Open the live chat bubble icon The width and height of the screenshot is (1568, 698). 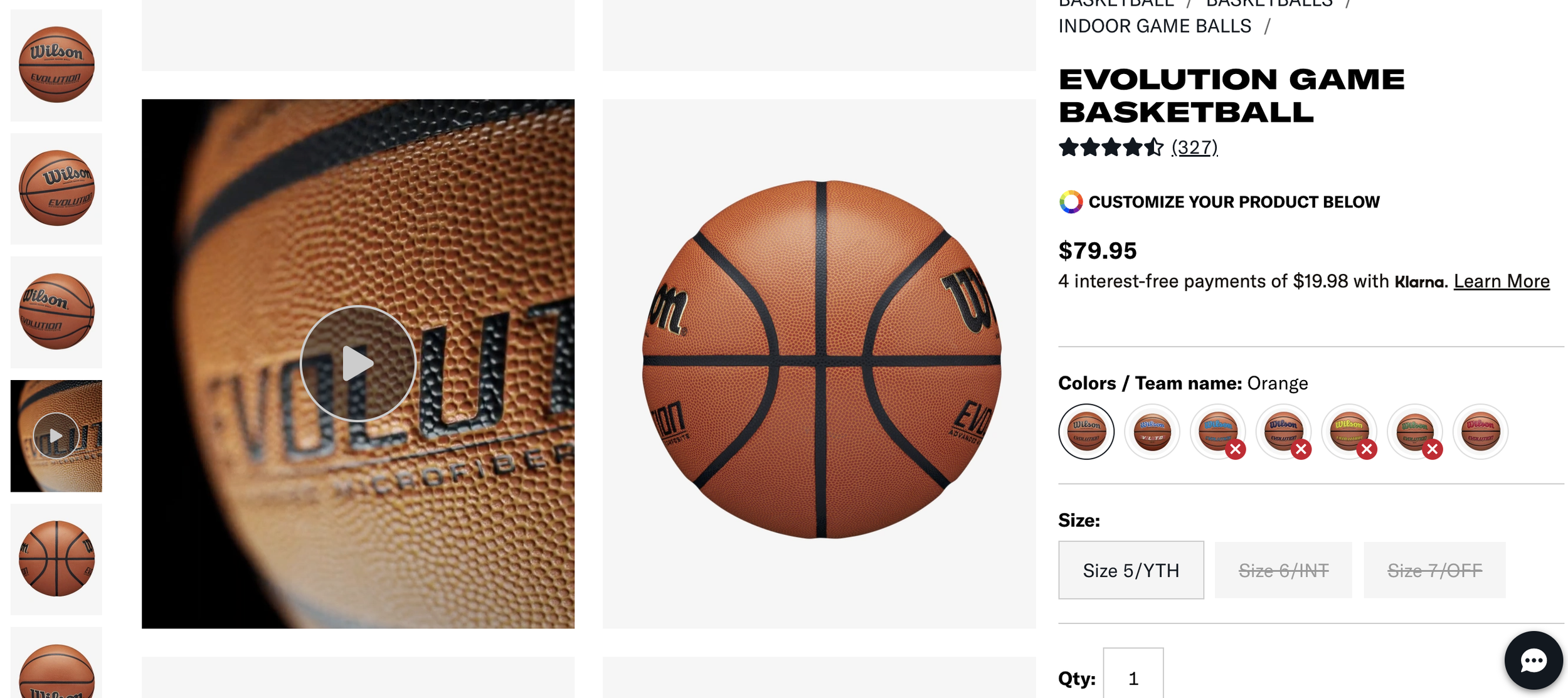[1533, 660]
